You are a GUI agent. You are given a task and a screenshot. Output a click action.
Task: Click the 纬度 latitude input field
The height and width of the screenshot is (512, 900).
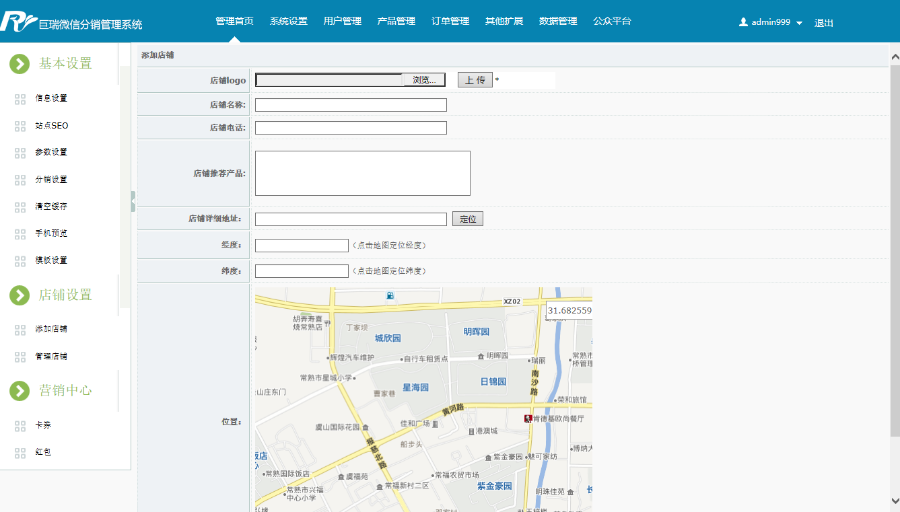(302, 270)
